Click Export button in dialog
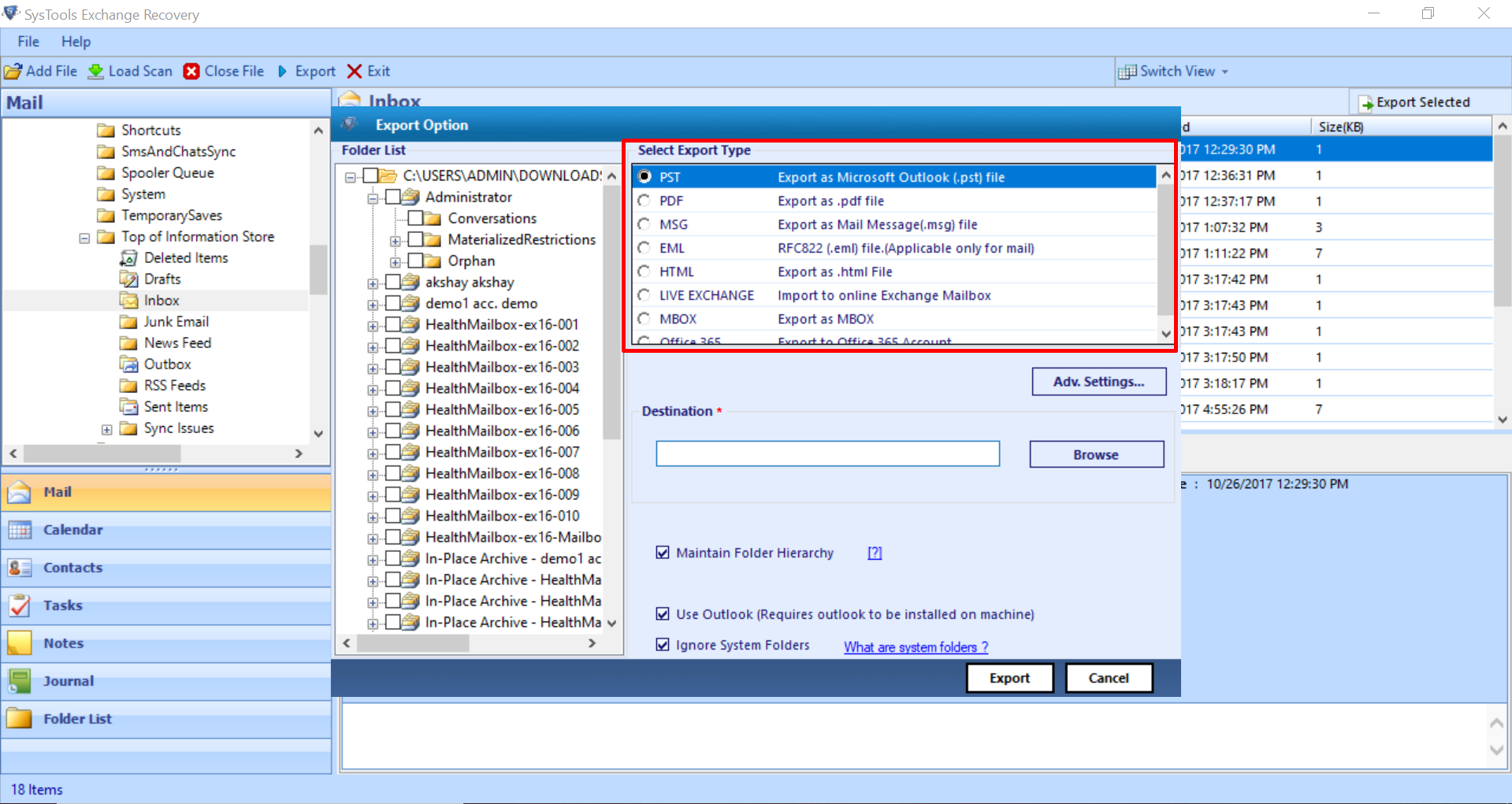Image resolution: width=1512 pixels, height=804 pixels. tap(1009, 678)
